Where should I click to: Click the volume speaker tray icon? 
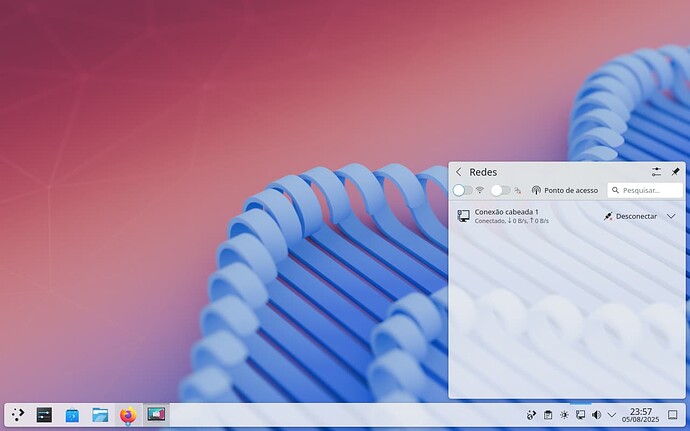(x=596, y=414)
